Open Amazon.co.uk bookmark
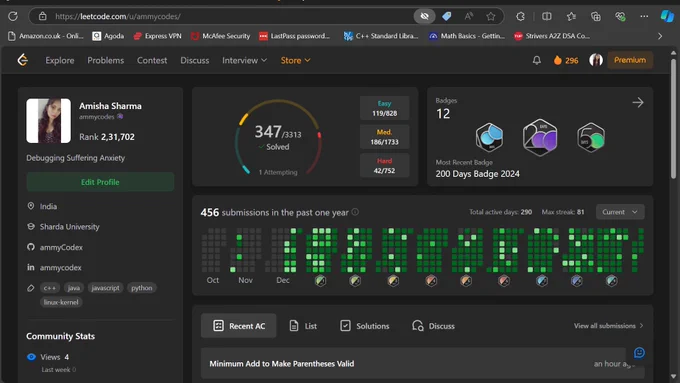The width and height of the screenshot is (680, 383). (x=46, y=36)
